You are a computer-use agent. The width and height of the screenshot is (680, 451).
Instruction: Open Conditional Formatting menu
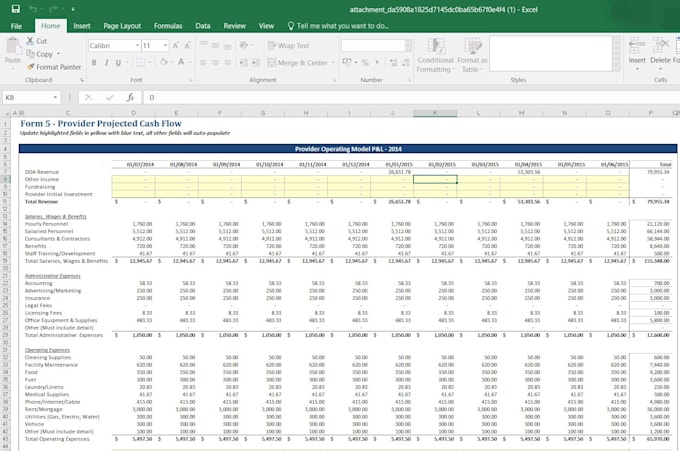tap(435, 56)
